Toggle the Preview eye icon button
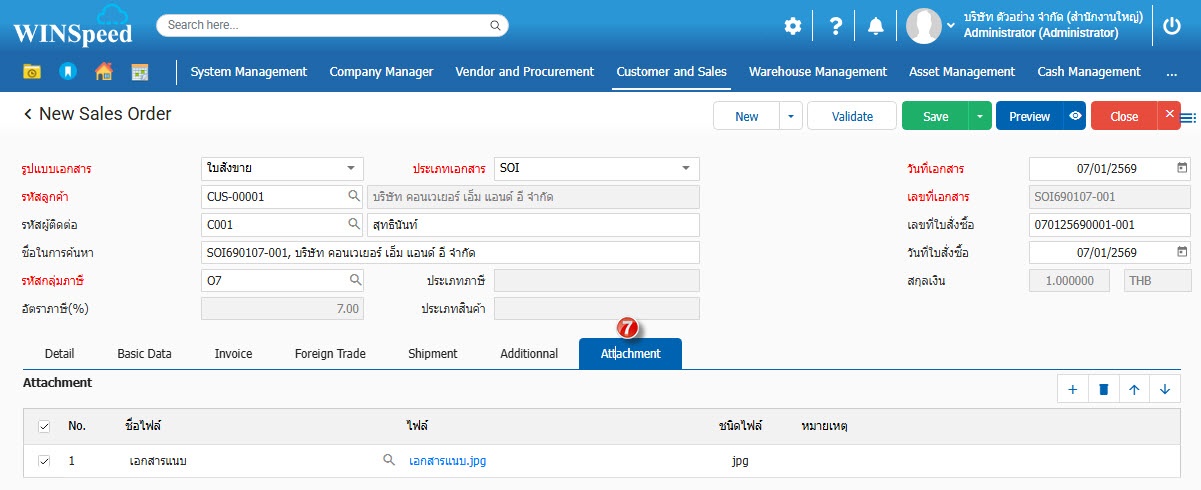 click(x=1075, y=116)
